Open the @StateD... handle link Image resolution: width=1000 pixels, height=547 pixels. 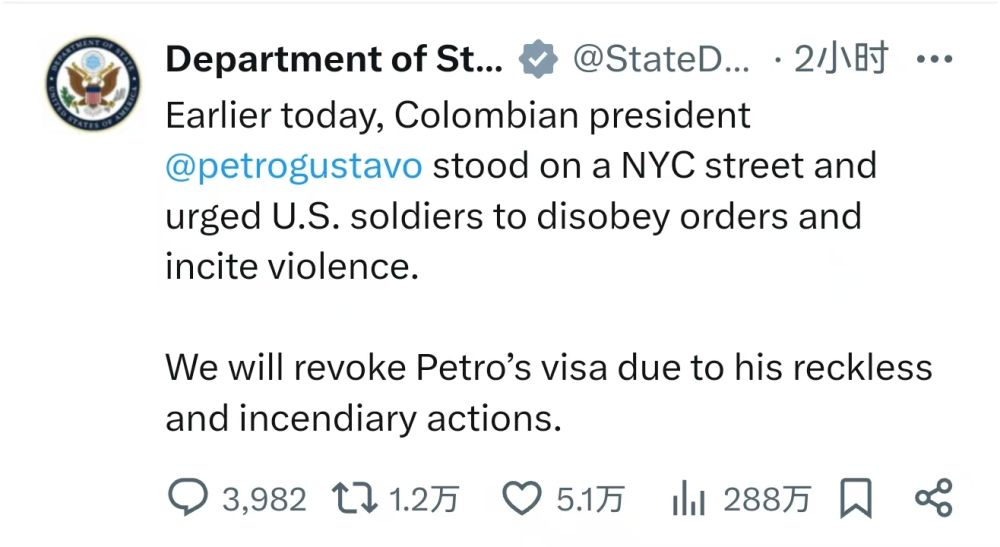coord(662,60)
